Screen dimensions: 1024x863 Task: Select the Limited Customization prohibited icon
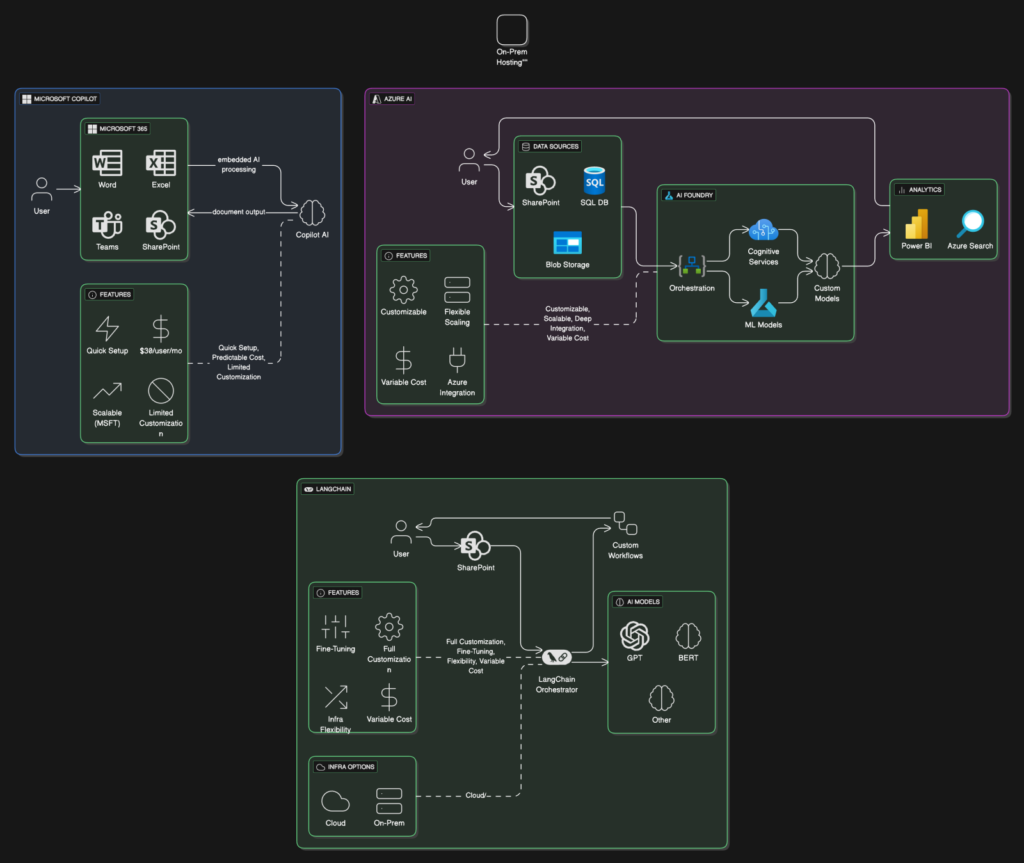(161, 390)
